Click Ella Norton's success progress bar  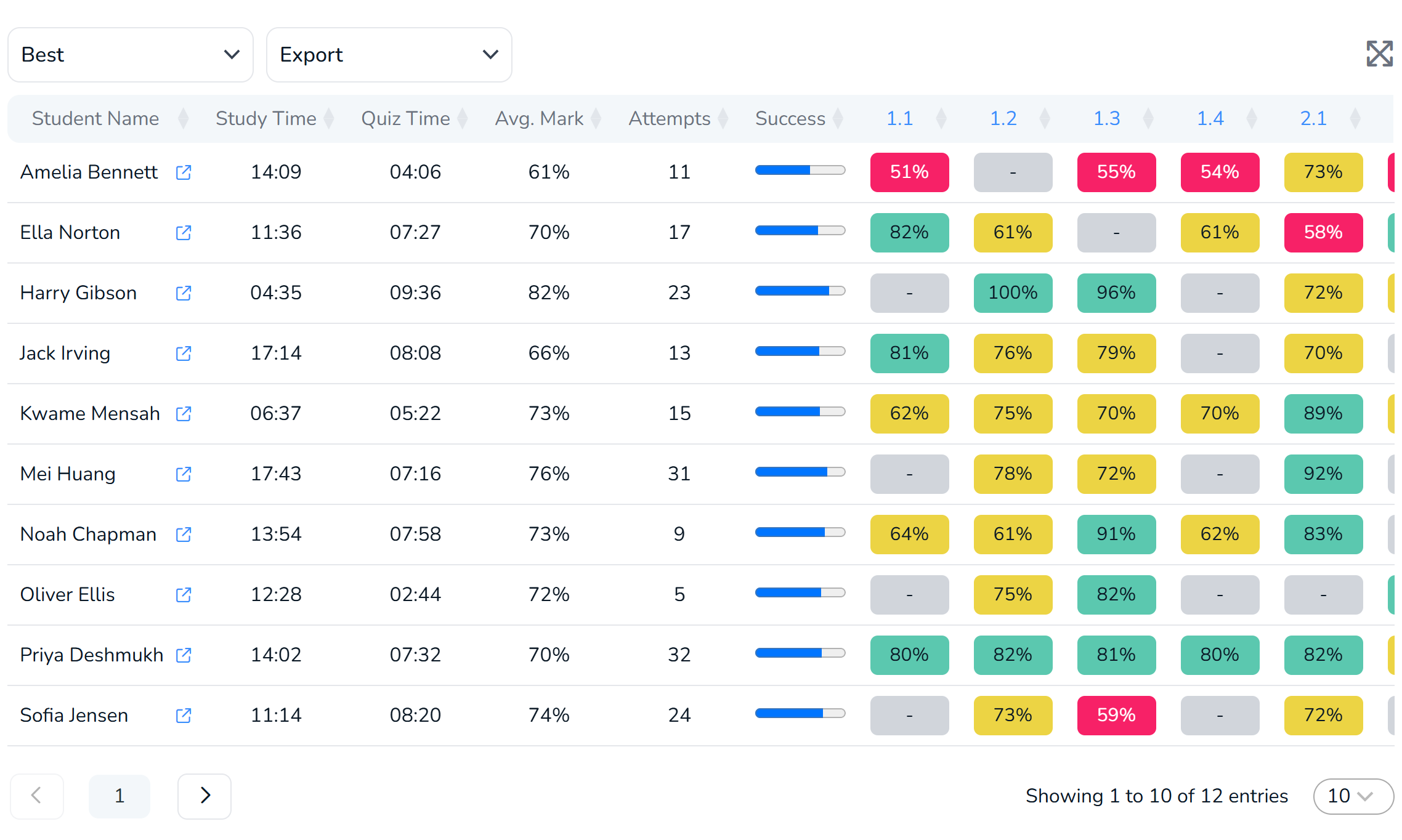800,230
